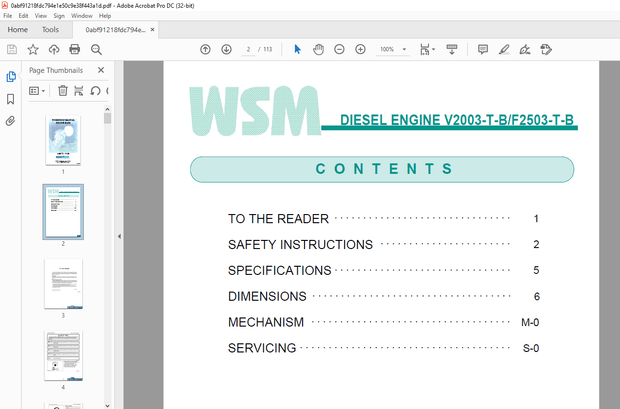
Task: Open the Find text magnifier
Action: tap(96, 49)
